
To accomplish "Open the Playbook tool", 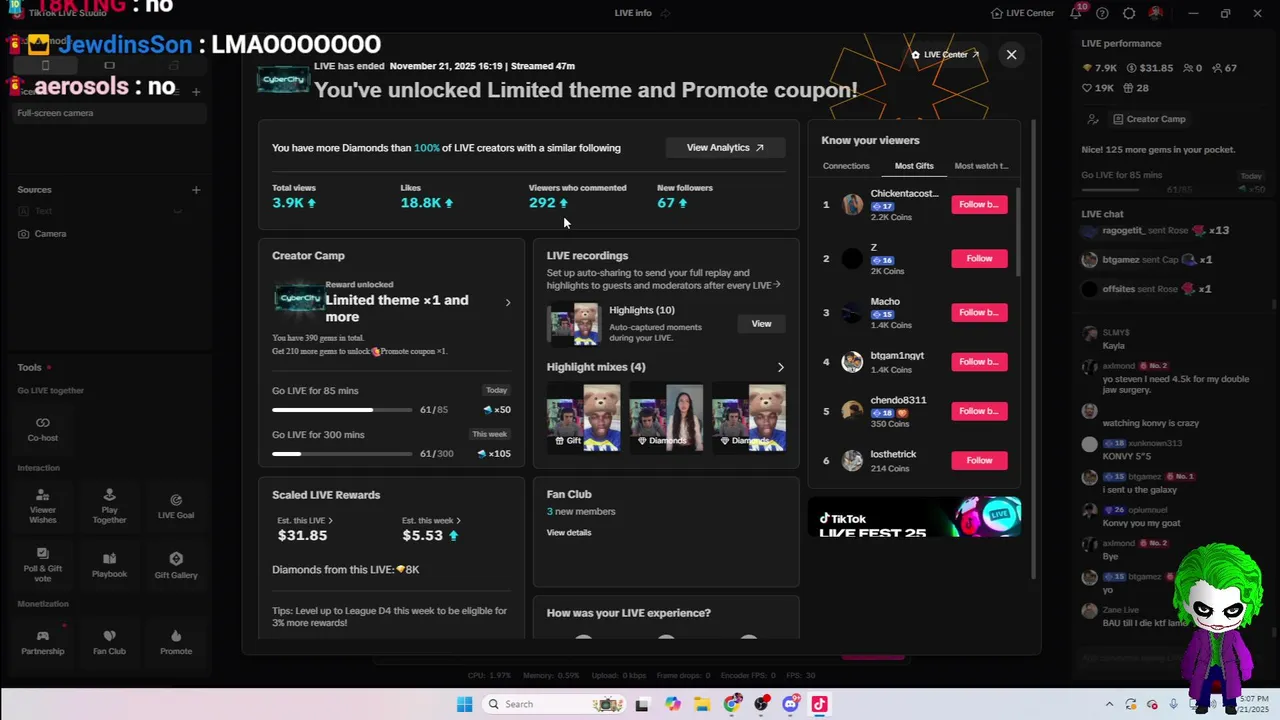I will [109, 565].
